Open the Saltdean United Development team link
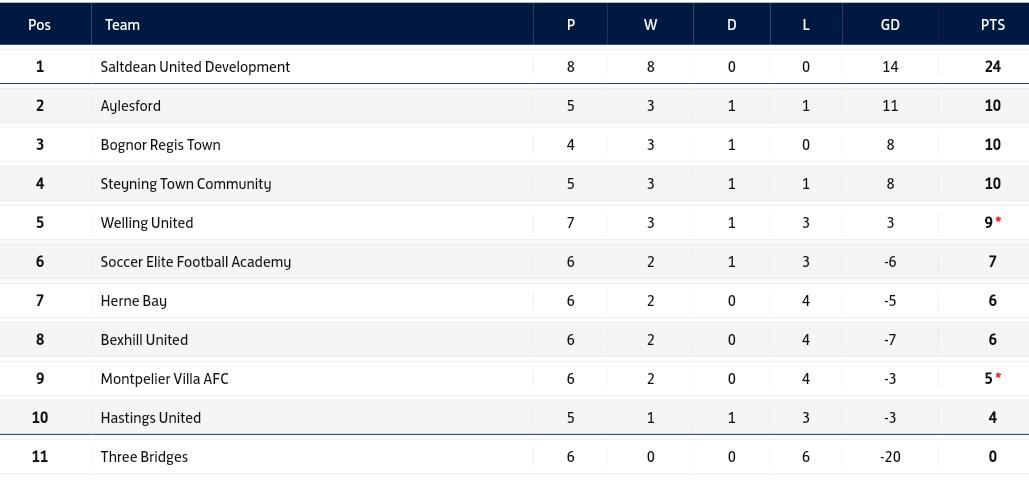The height and width of the screenshot is (480, 1029). click(195, 67)
